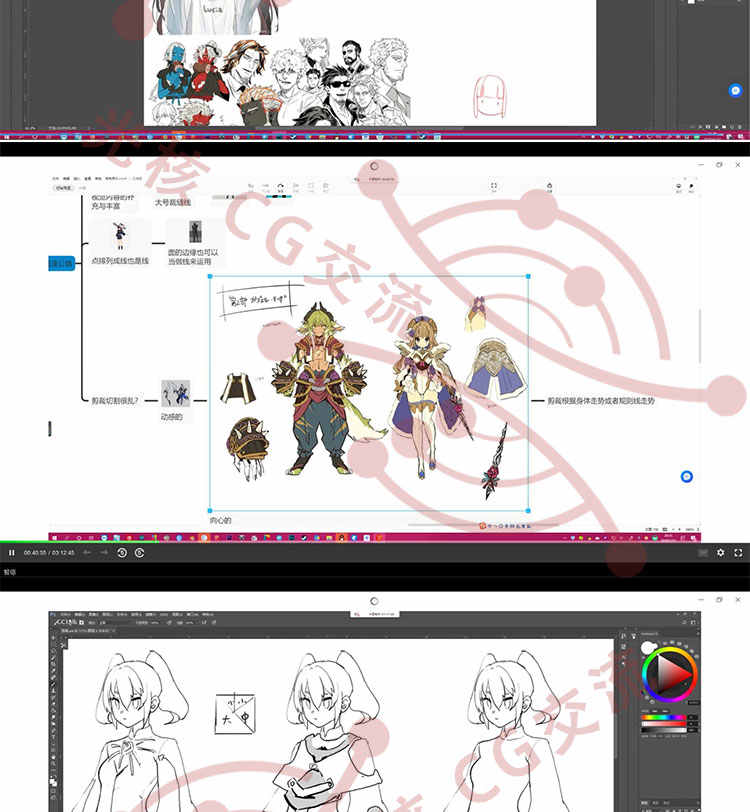750x812 pixels.
Task: Select node 剪裁切割很乱?
Action: (114, 400)
